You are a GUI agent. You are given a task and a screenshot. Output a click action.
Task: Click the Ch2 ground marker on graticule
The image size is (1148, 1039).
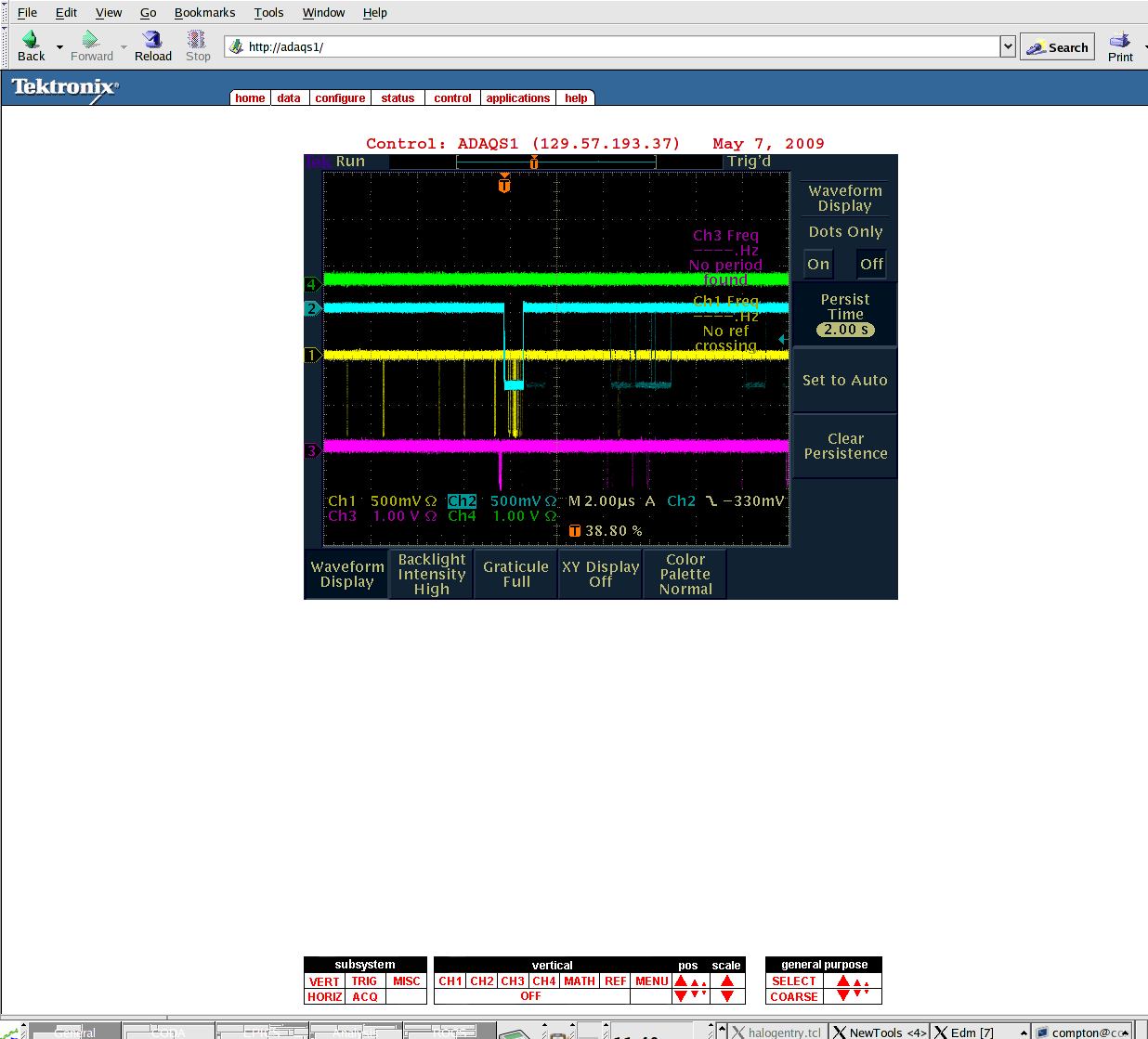pyautogui.click(x=312, y=308)
